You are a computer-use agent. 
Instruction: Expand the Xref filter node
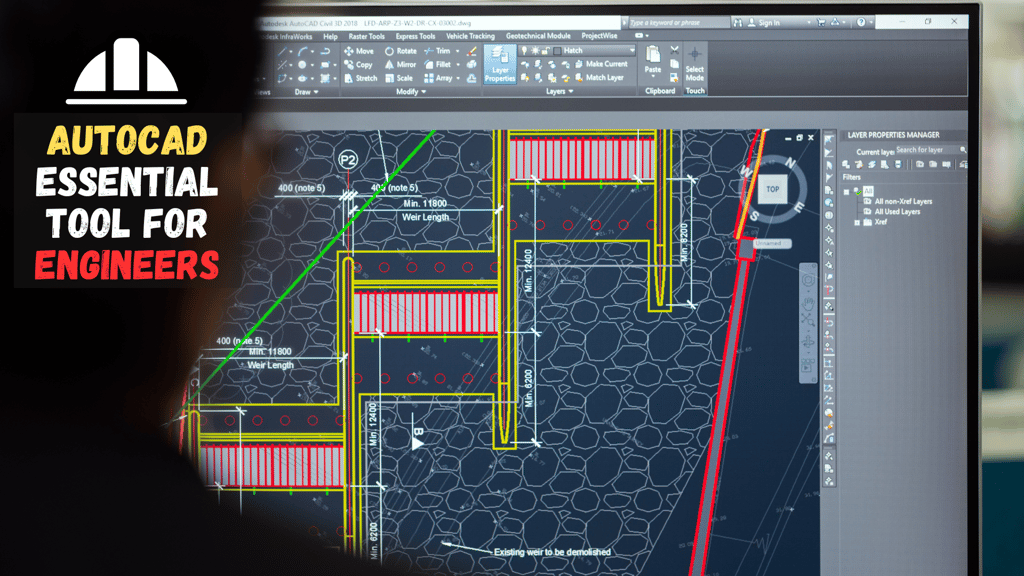tap(857, 223)
